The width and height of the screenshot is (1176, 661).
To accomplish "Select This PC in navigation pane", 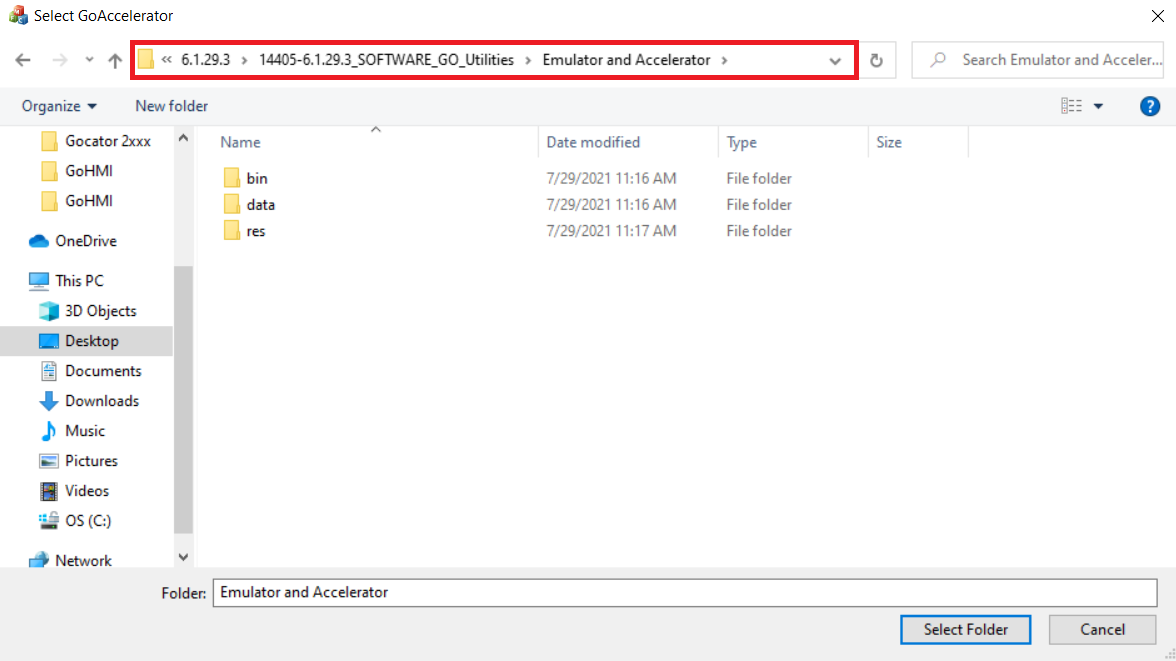I will pos(67,281).
